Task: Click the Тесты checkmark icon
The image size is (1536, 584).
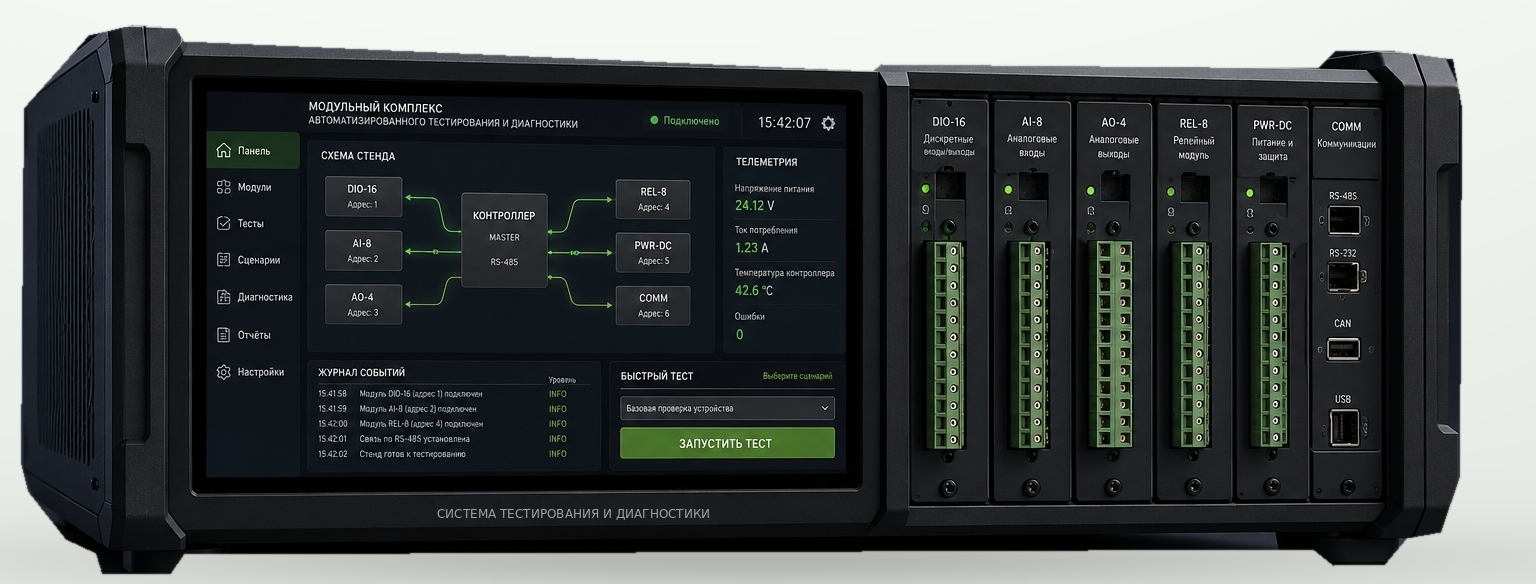Action: pyautogui.click(x=224, y=223)
